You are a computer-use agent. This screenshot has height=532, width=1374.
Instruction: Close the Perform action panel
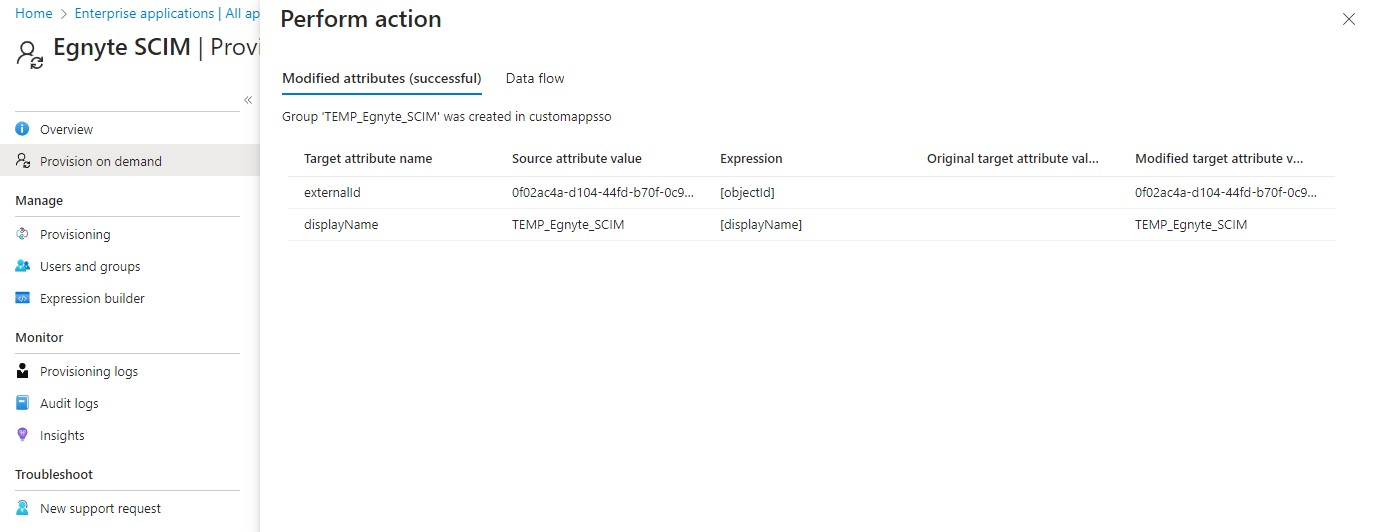point(1349,19)
